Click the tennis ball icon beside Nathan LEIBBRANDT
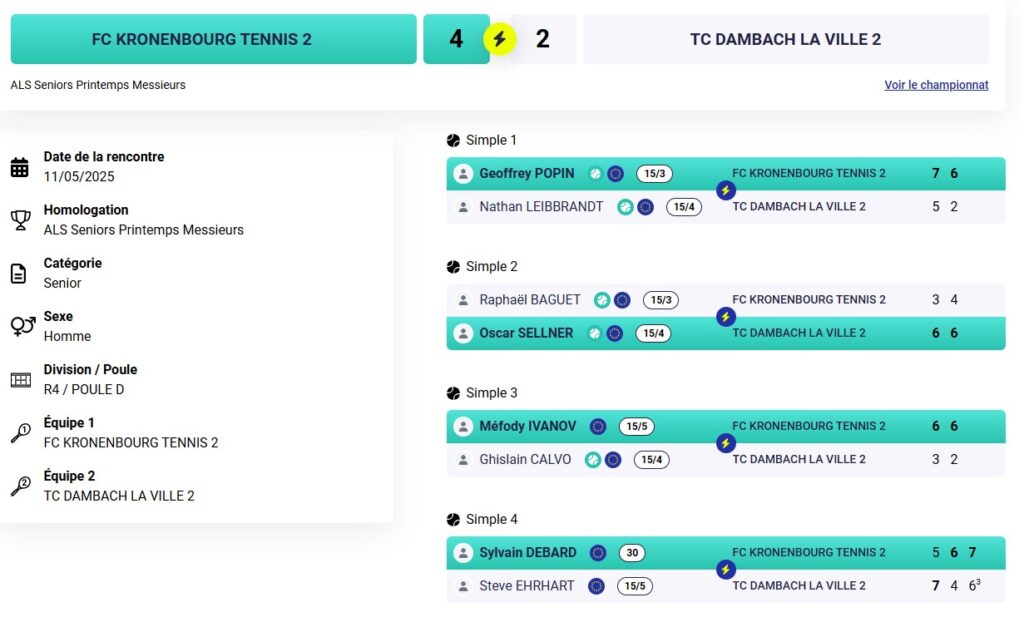The height and width of the screenshot is (622, 1024). pos(626,207)
